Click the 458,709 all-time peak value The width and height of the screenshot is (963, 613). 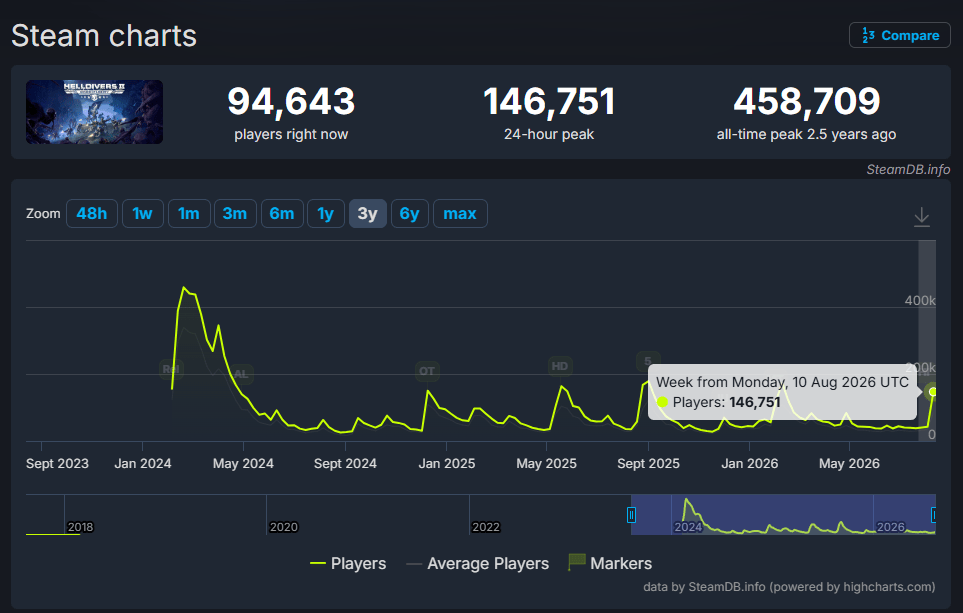click(x=806, y=101)
